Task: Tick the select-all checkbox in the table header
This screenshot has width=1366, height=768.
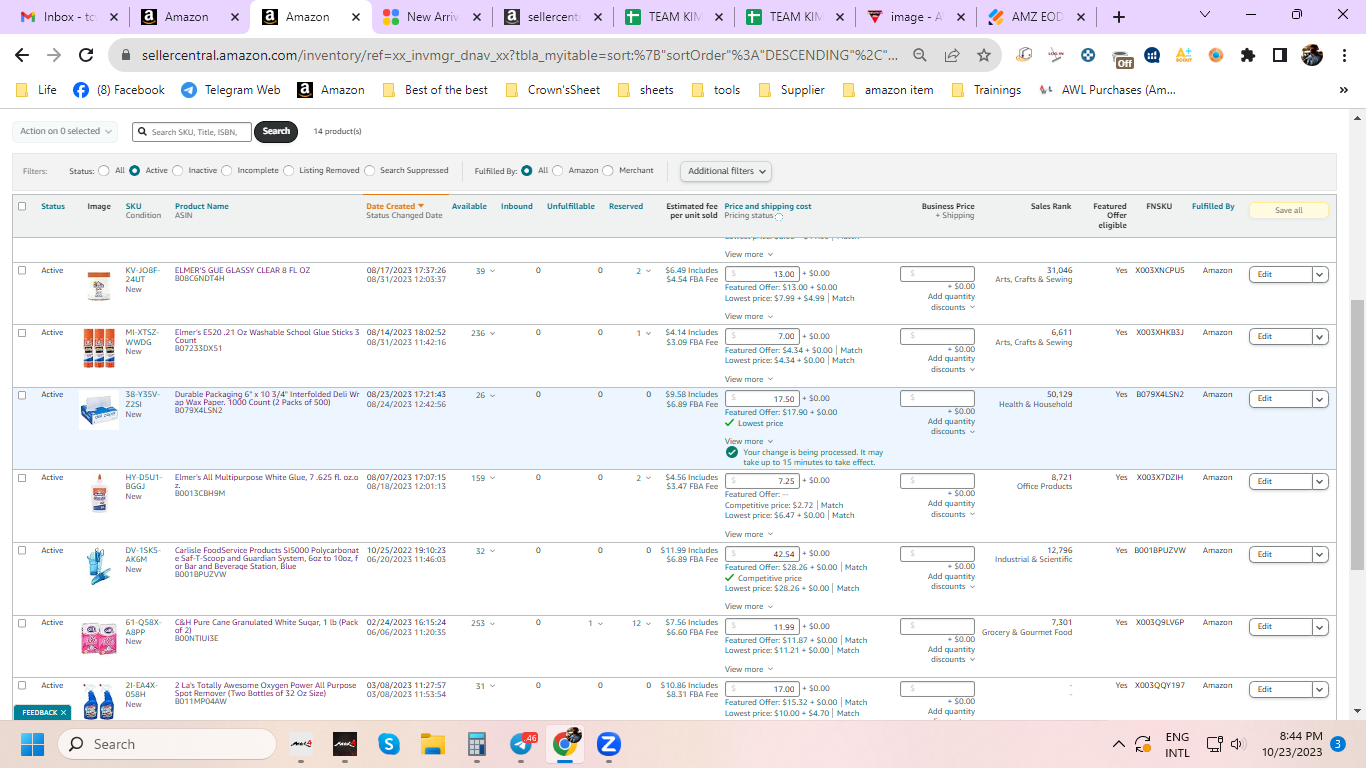Action: [x=22, y=207]
